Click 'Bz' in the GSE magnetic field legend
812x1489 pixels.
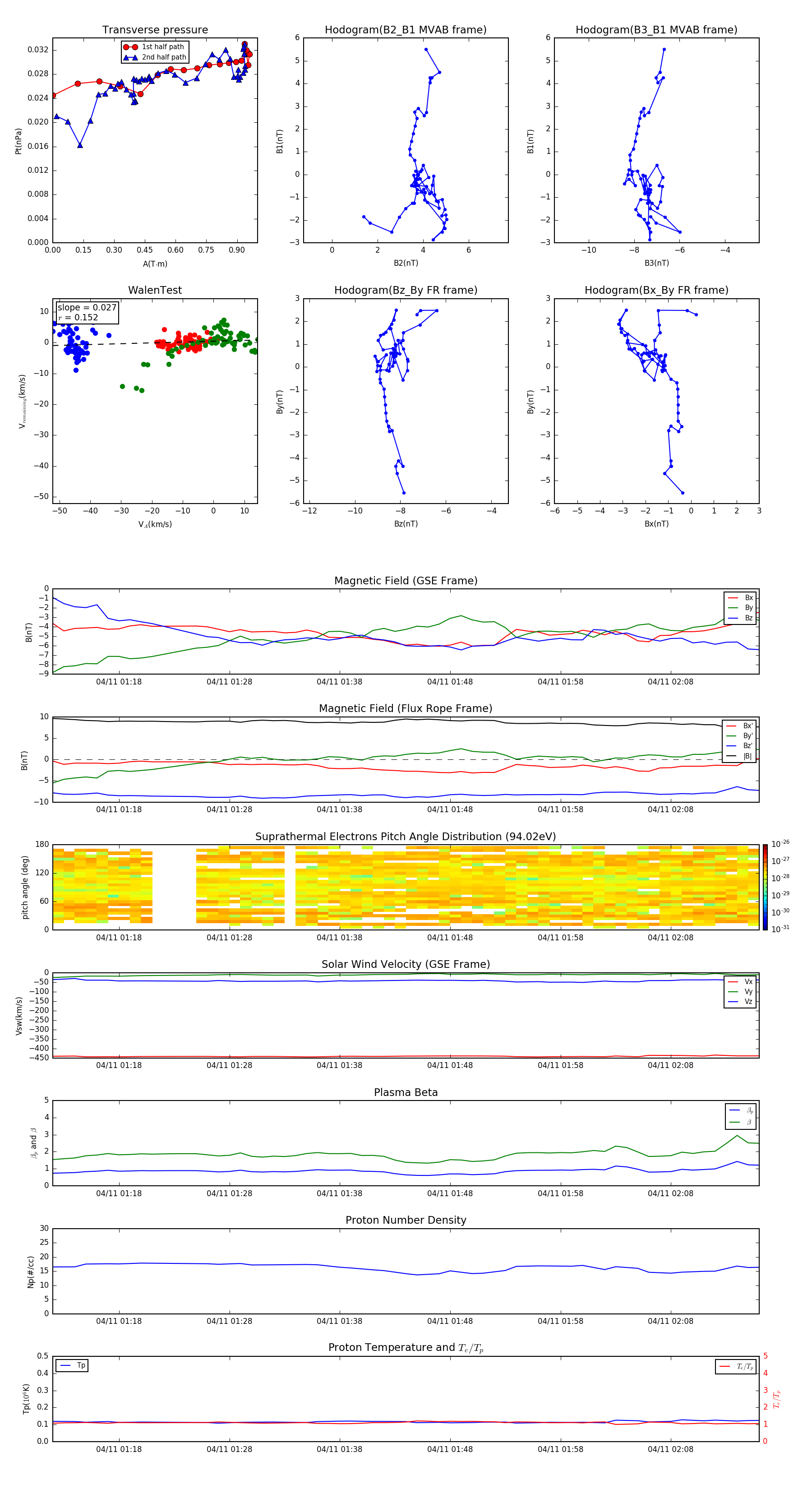click(740, 618)
